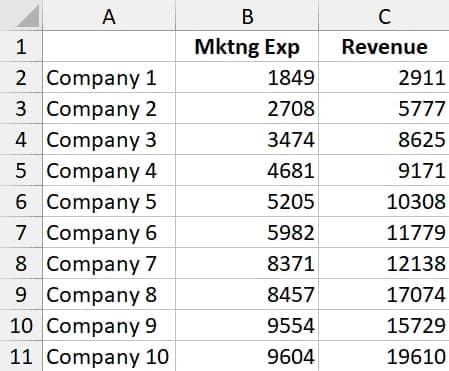Select column A header
The image size is (449, 371).
tap(109, 15)
